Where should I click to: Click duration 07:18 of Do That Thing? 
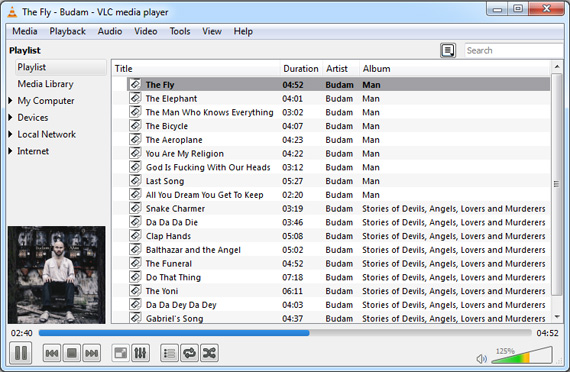pyautogui.click(x=293, y=277)
